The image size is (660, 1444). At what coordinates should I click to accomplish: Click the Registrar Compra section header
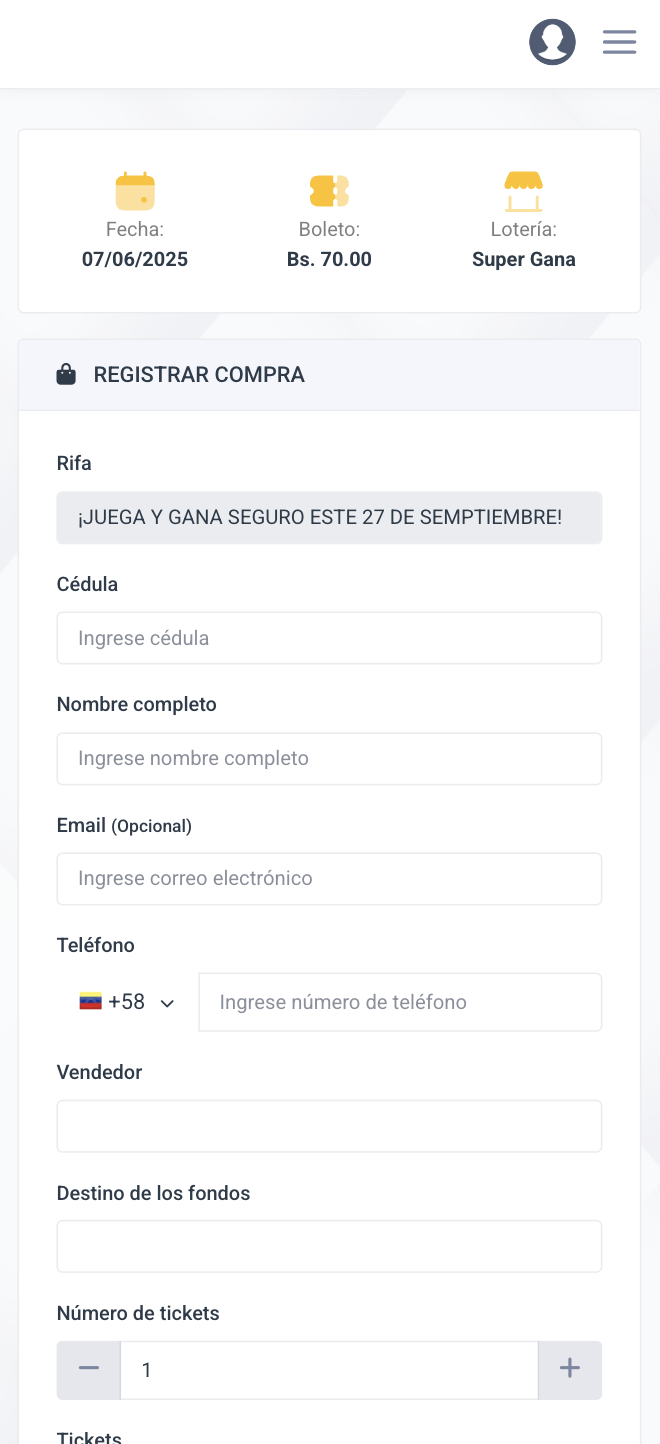coord(199,375)
